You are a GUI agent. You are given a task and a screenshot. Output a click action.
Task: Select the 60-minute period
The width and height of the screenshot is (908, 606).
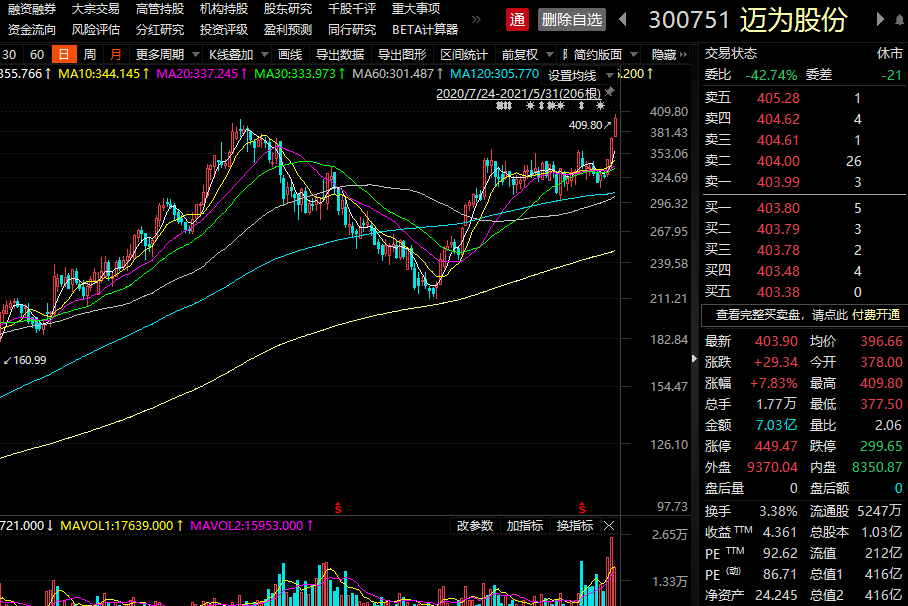coord(37,54)
